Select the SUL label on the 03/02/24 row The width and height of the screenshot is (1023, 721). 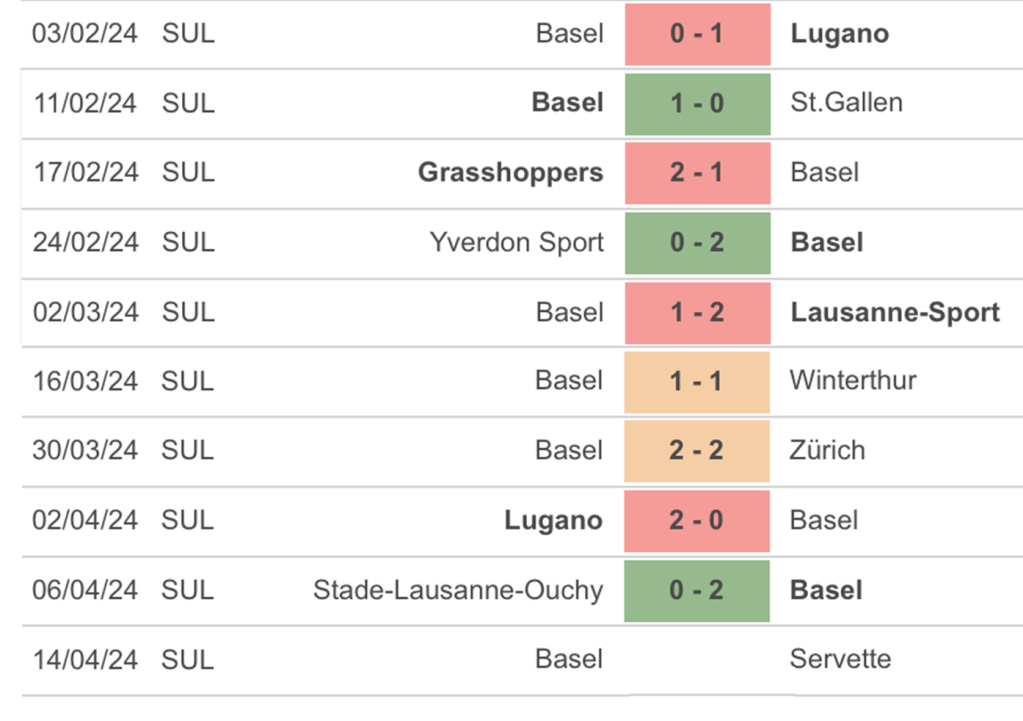point(188,34)
